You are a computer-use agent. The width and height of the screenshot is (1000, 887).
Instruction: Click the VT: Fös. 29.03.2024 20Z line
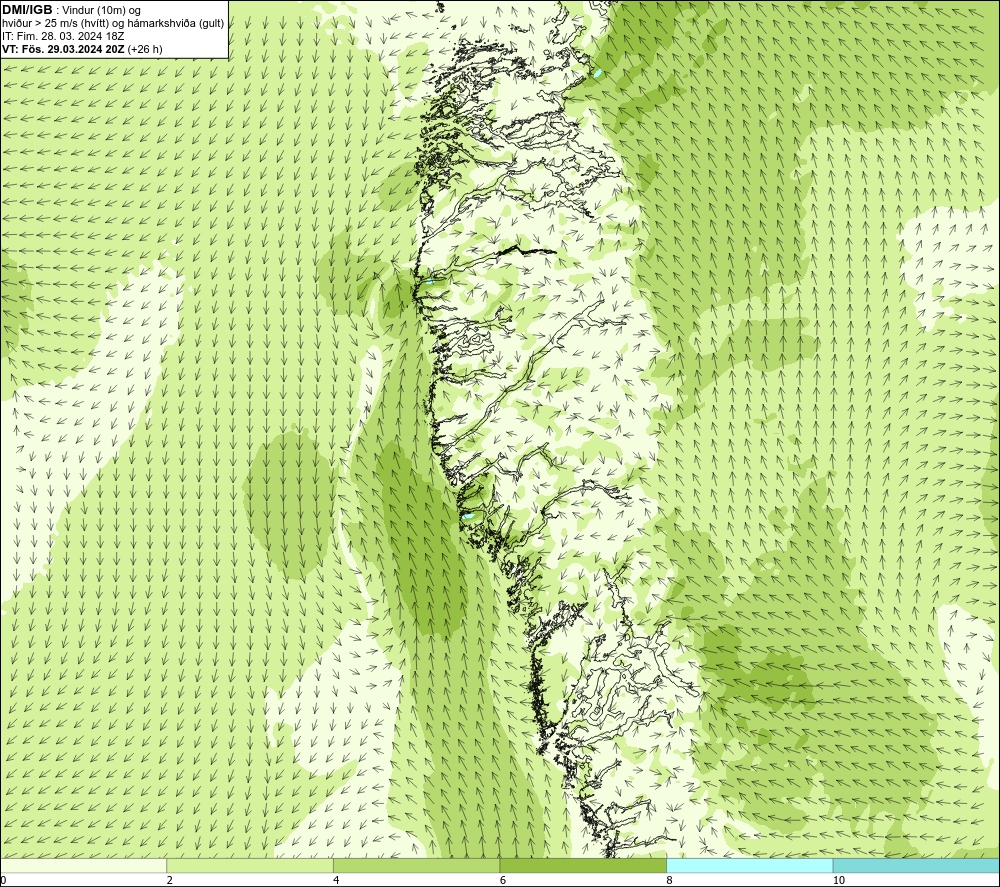point(82,49)
